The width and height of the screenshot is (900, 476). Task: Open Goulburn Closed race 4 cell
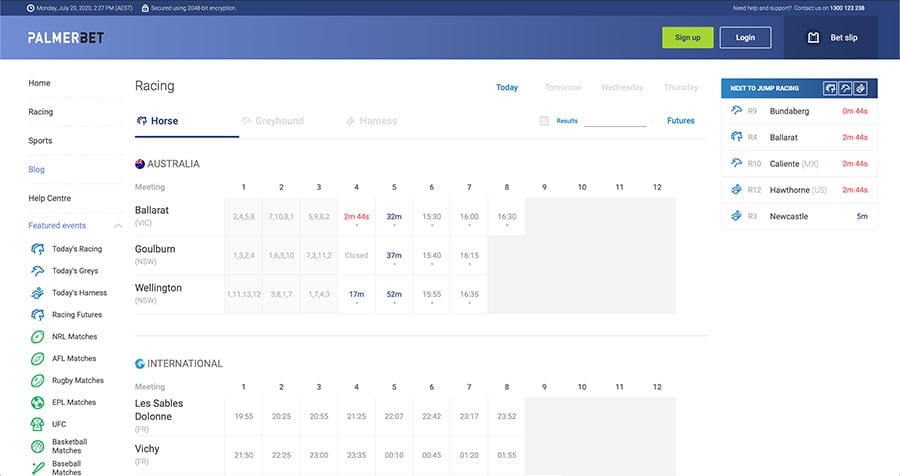[356, 256]
